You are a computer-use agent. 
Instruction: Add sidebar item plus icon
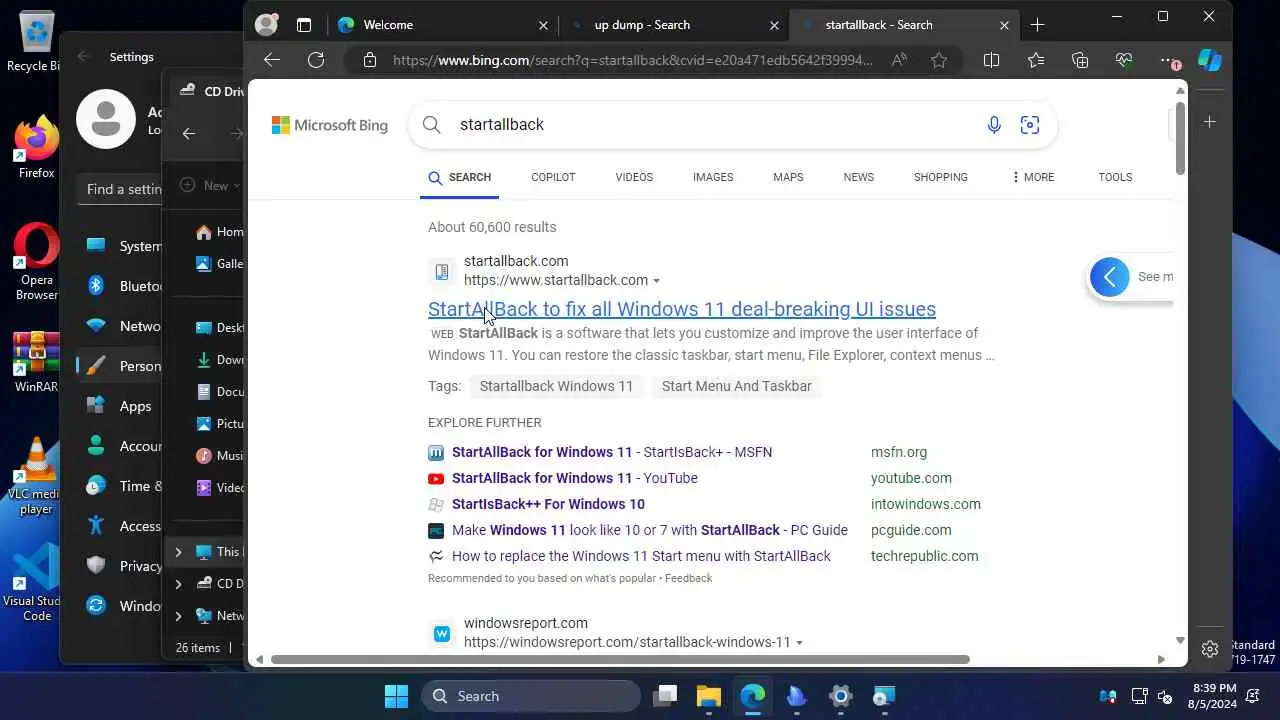(x=1210, y=121)
